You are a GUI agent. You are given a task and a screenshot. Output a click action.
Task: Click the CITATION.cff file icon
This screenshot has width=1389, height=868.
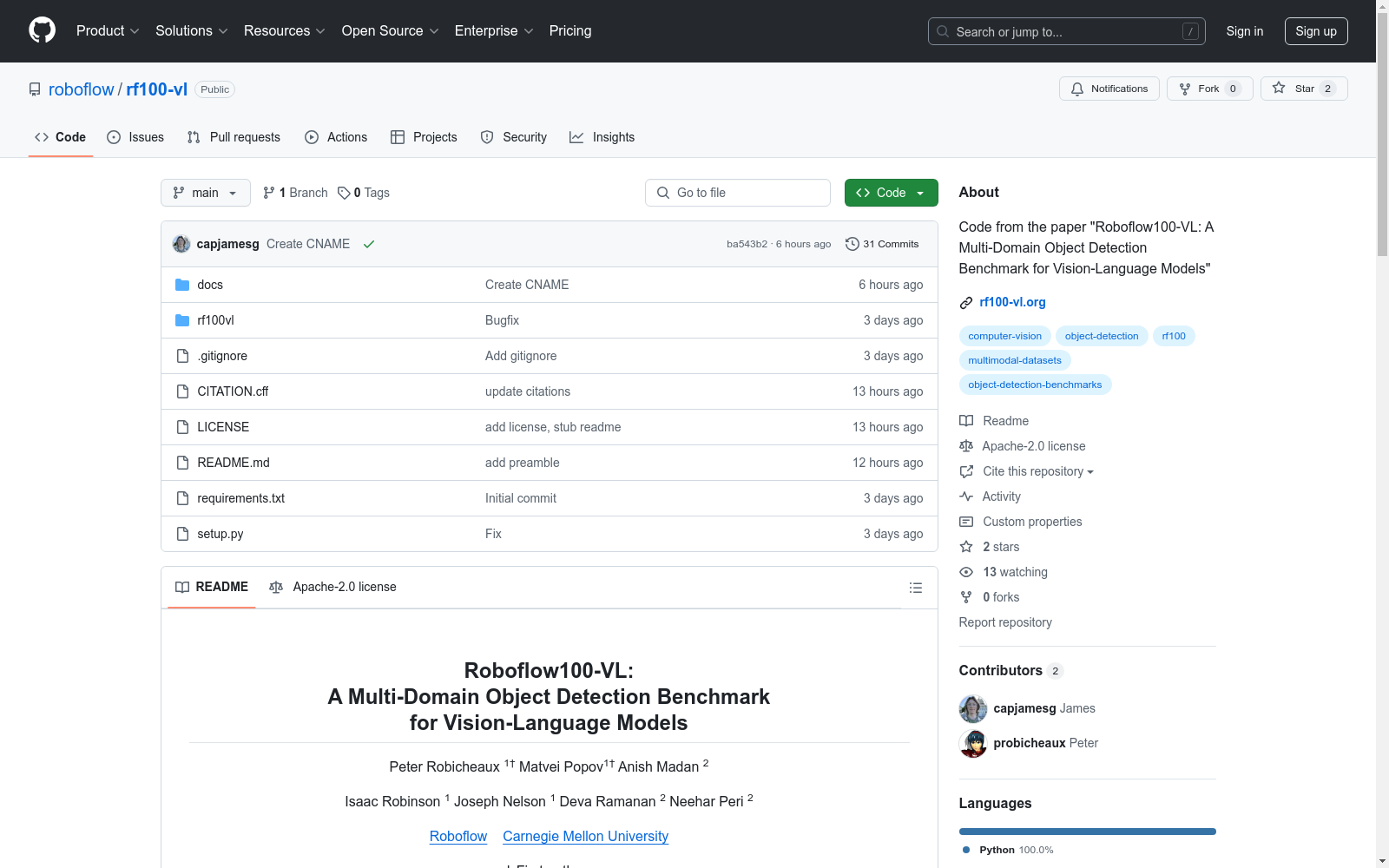[x=182, y=391]
